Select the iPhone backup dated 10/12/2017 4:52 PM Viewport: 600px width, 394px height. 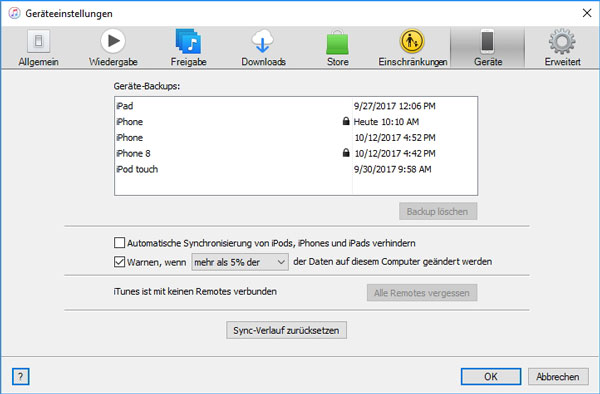(296, 137)
